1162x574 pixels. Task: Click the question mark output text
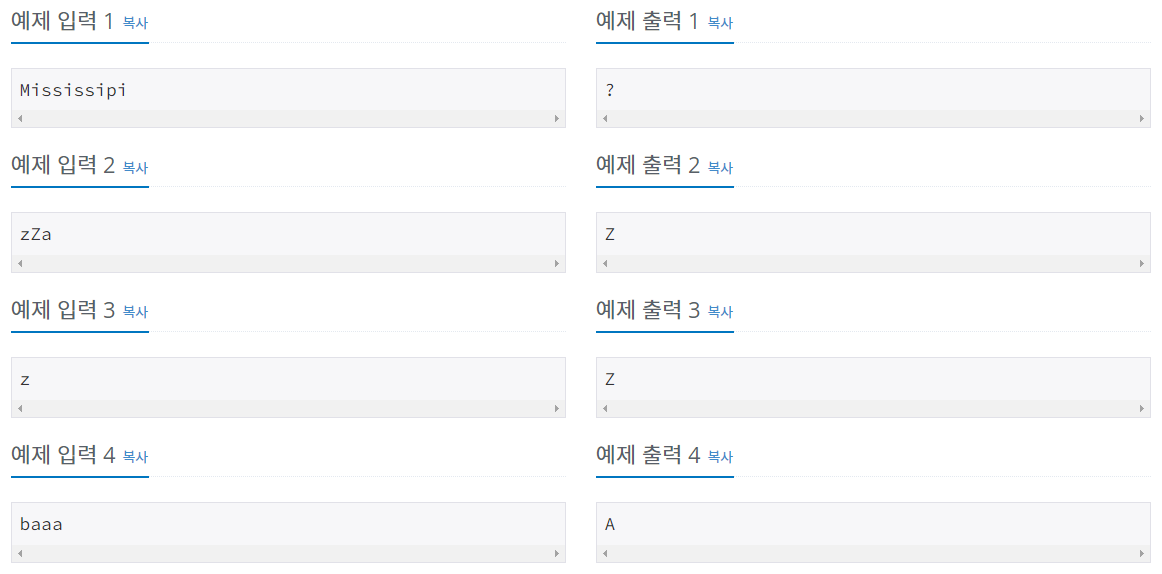610,90
